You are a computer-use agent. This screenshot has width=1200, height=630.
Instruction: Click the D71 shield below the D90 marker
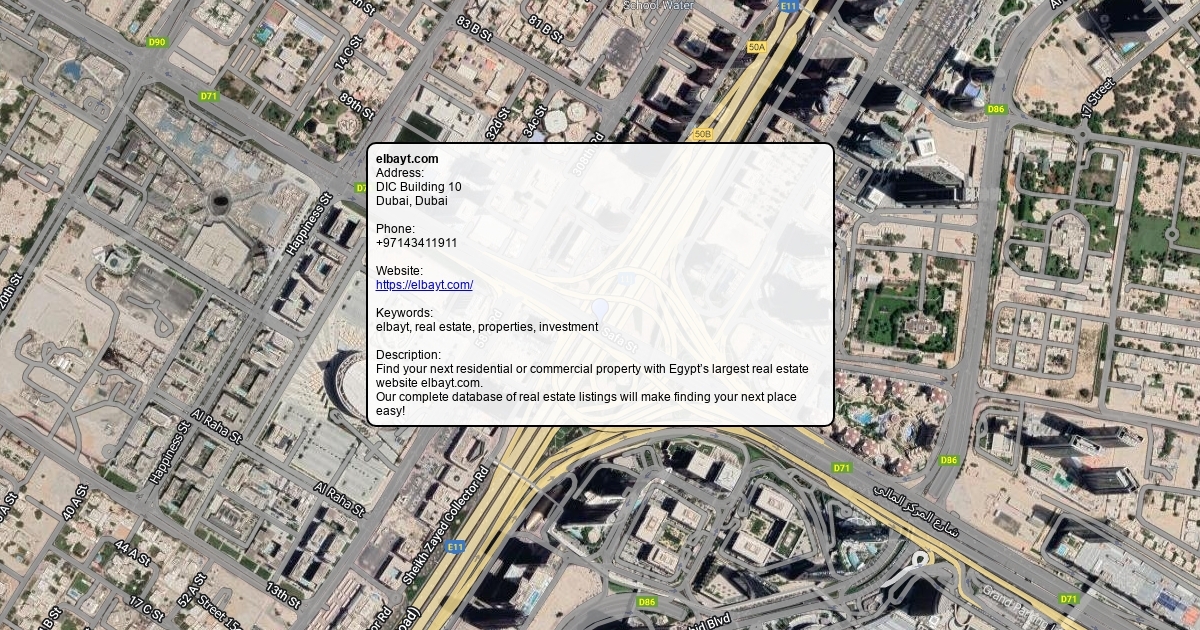pos(208,97)
